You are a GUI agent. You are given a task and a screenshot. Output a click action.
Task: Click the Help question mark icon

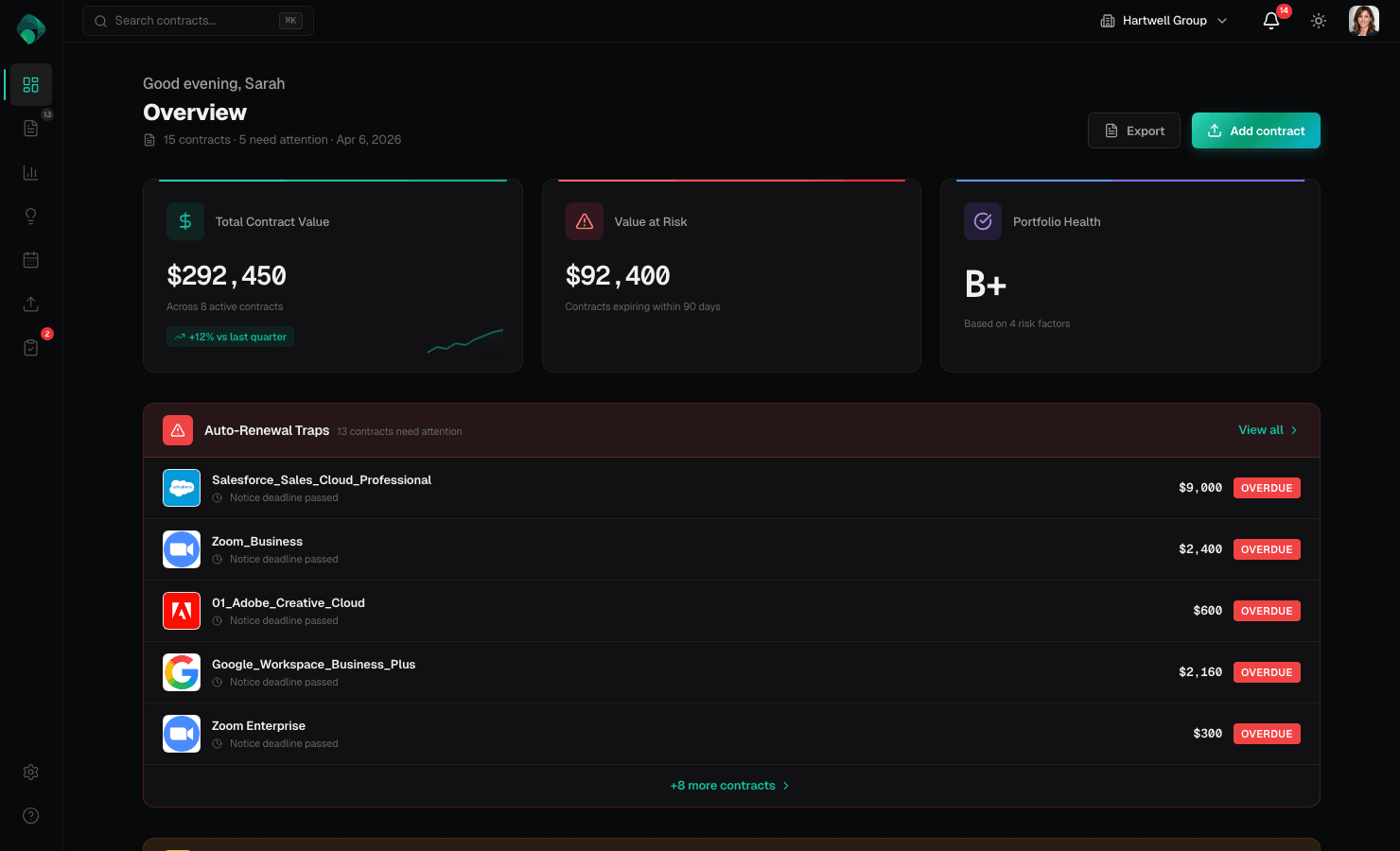click(x=30, y=815)
